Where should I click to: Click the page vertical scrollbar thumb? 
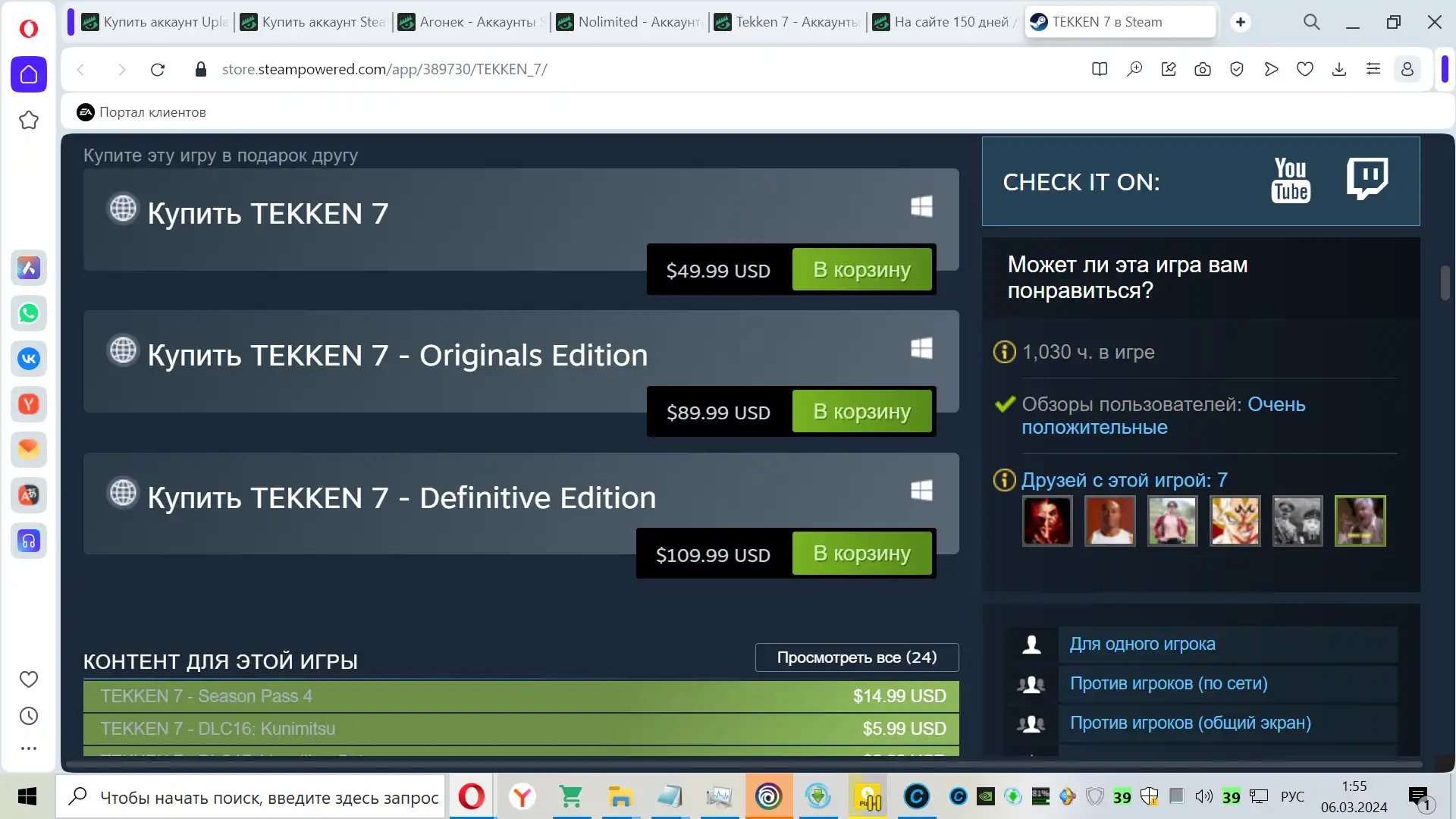point(1445,283)
